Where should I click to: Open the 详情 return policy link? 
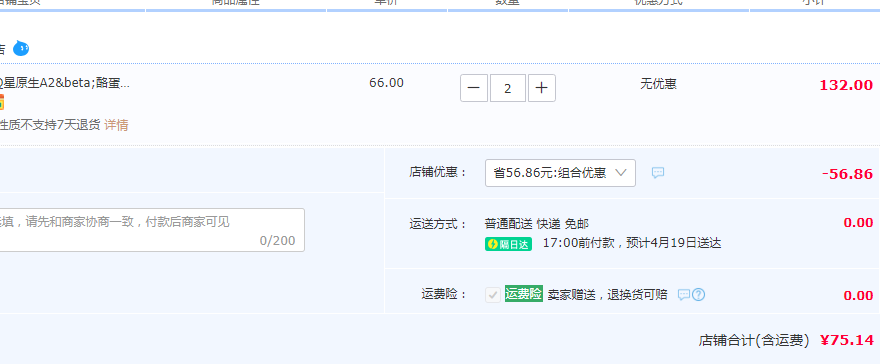click(116, 125)
